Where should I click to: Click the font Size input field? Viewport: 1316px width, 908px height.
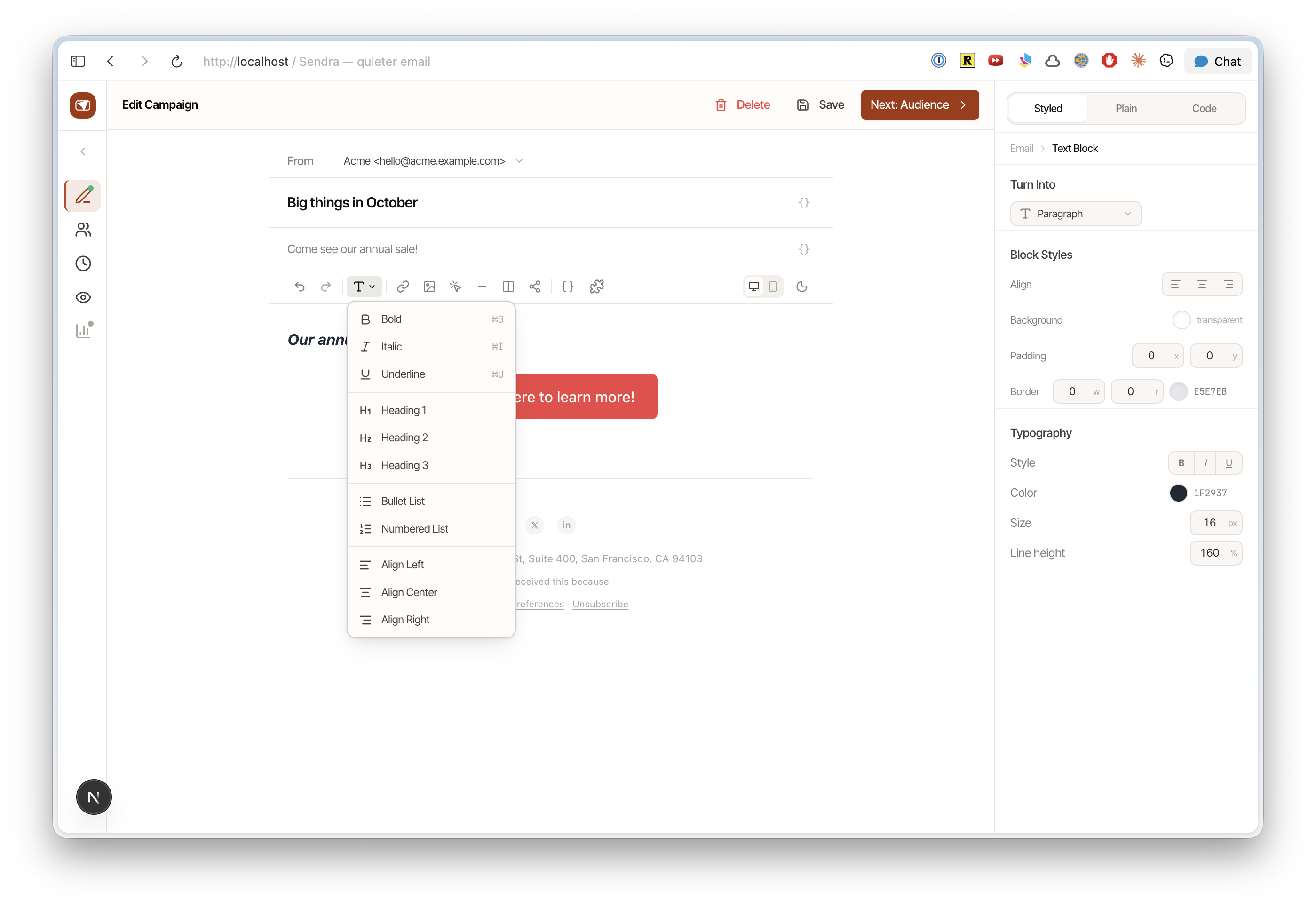[1215, 523]
